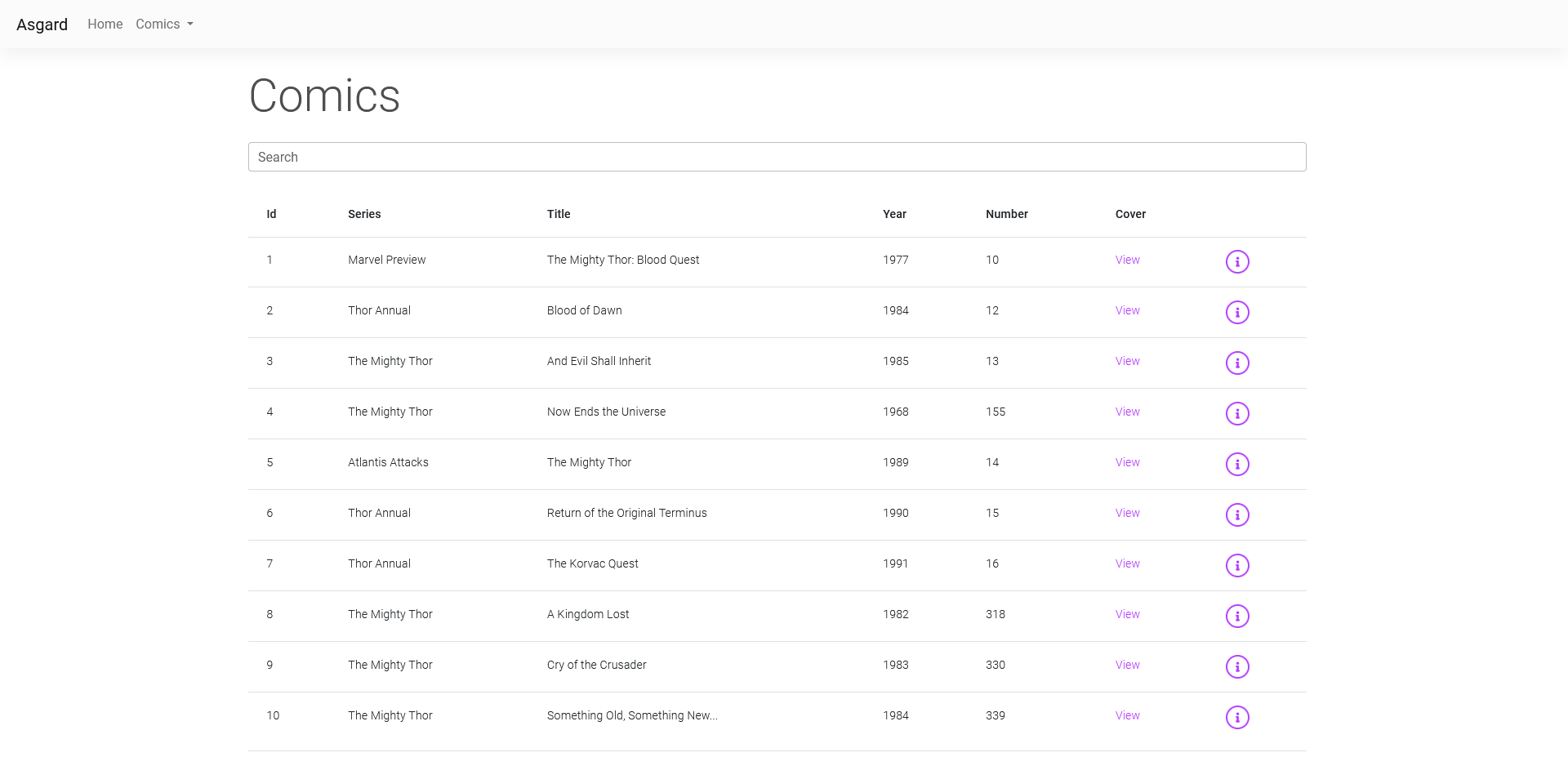Screen dimensions: 1568x757
Task: View info for Return of the Original Terminus
Action: (1237, 514)
